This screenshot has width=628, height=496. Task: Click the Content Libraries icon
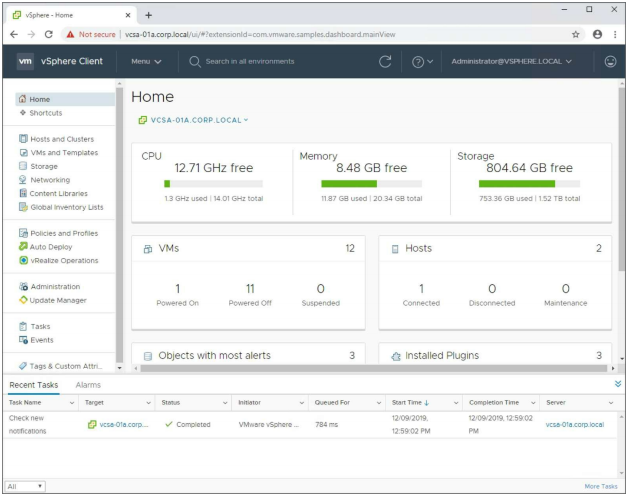click(x=23, y=193)
